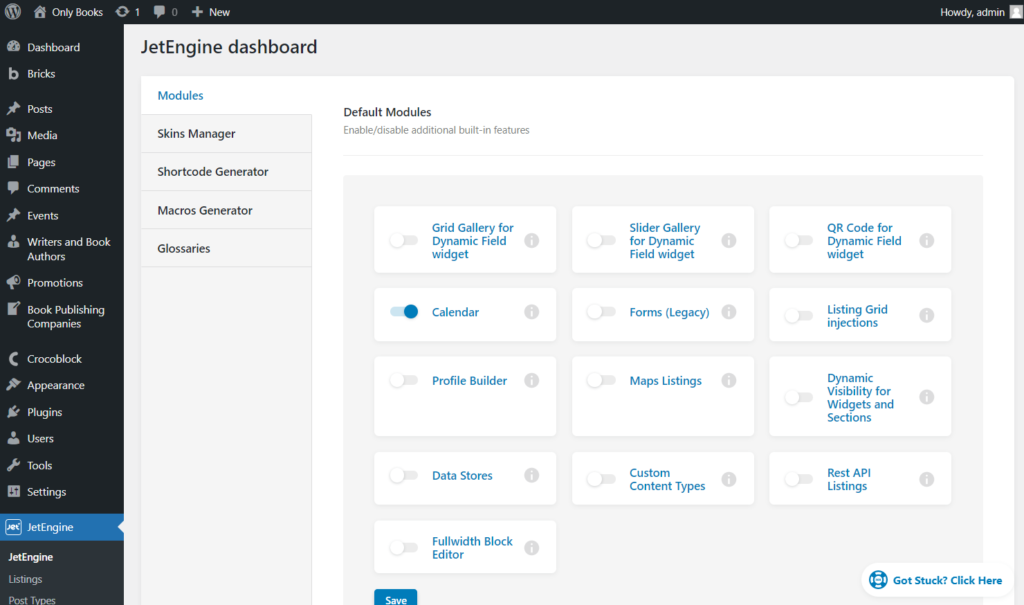
Task: Show info for Dynamic Visibility module
Action: [927, 397]
